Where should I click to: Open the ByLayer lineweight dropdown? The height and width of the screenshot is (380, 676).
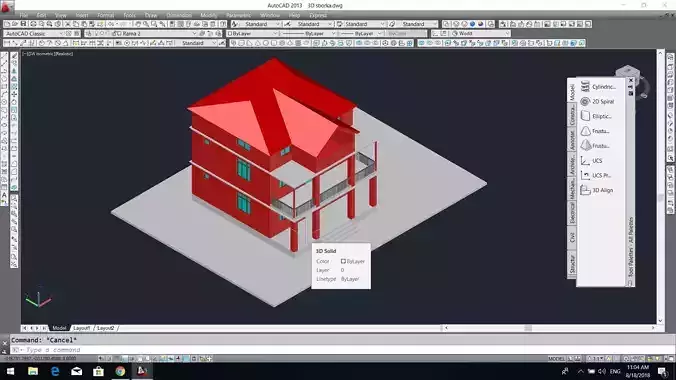361,33
